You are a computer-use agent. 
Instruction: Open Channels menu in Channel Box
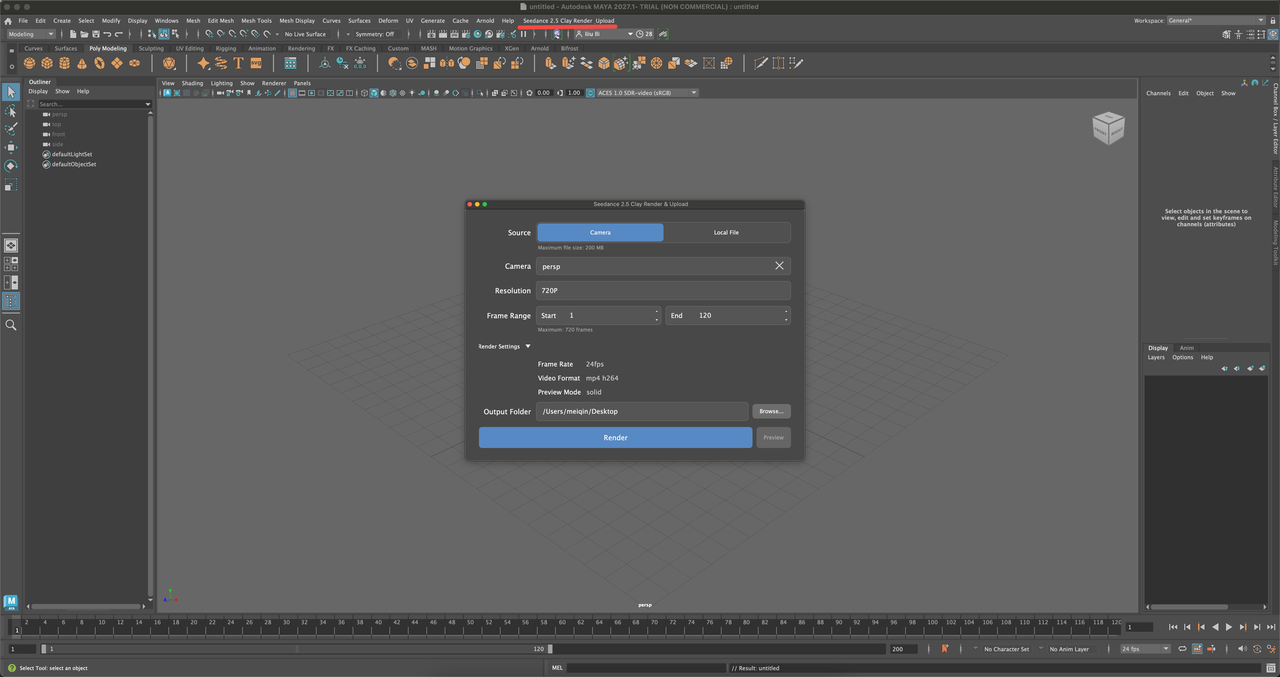click(x=1158, y=93)
